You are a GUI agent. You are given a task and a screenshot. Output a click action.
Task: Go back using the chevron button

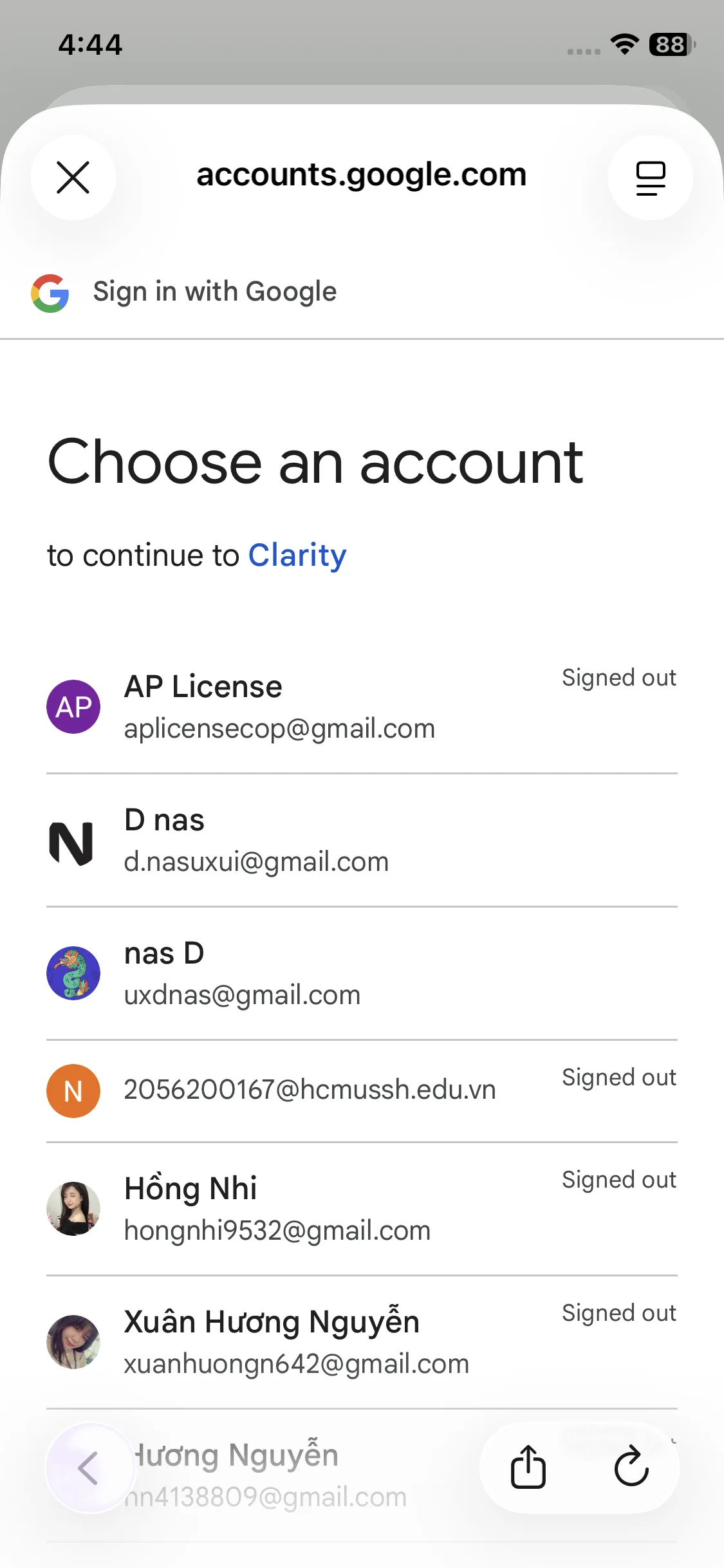(89, 1468)
